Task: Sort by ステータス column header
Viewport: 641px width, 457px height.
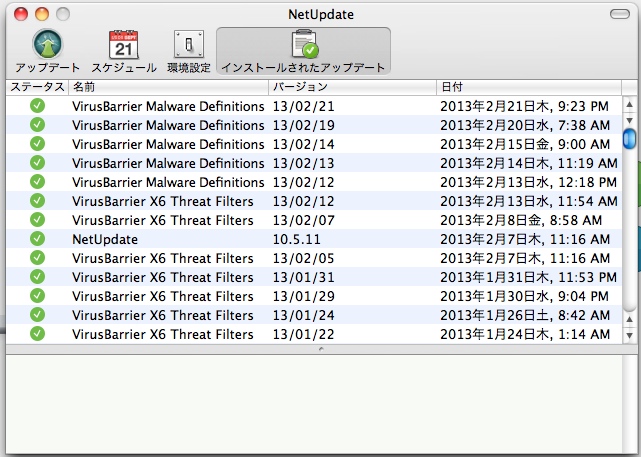Action: click(x=37, y=87)
